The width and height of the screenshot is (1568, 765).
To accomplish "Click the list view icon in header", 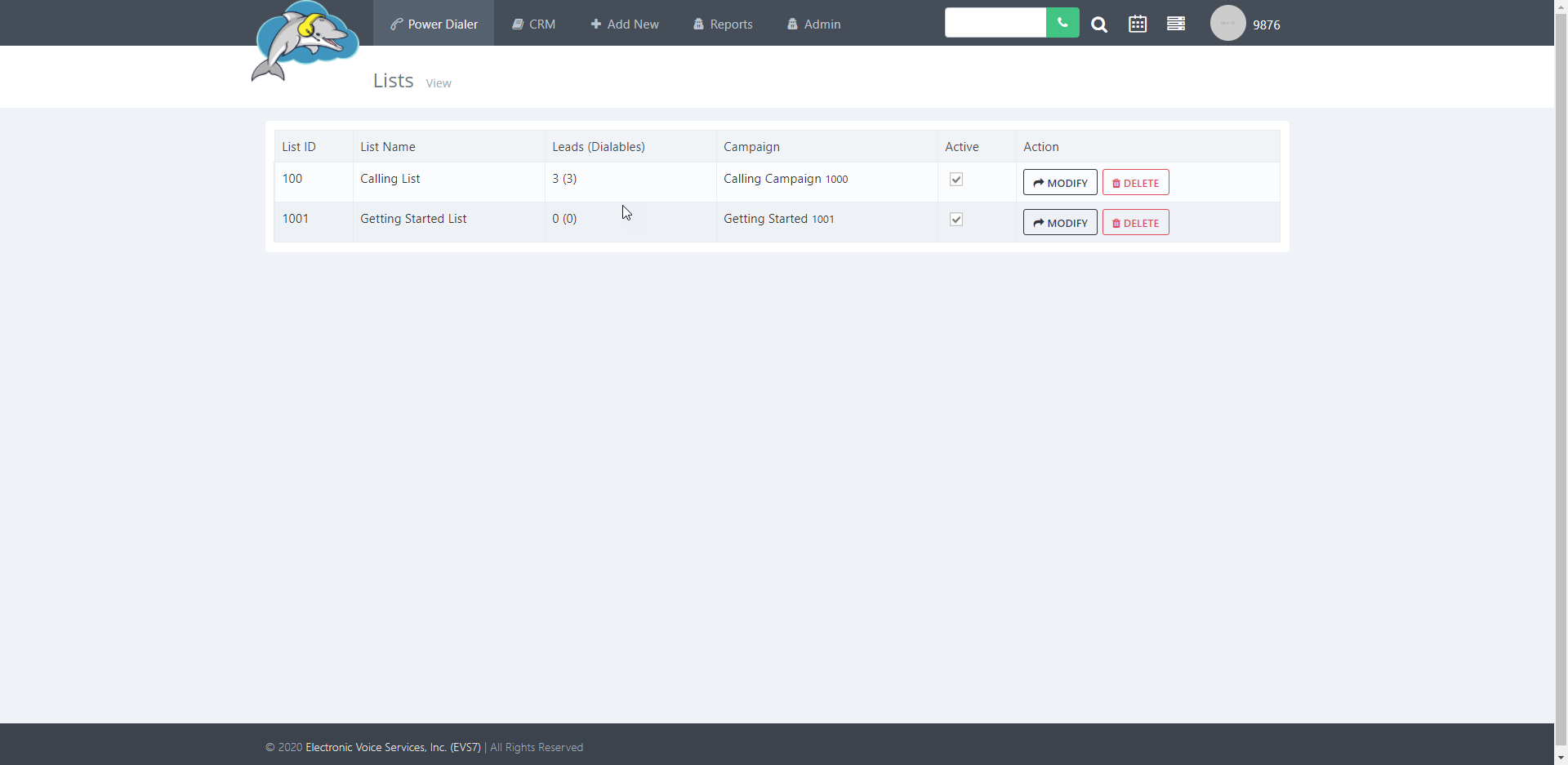I will (x=1176, y=24).
